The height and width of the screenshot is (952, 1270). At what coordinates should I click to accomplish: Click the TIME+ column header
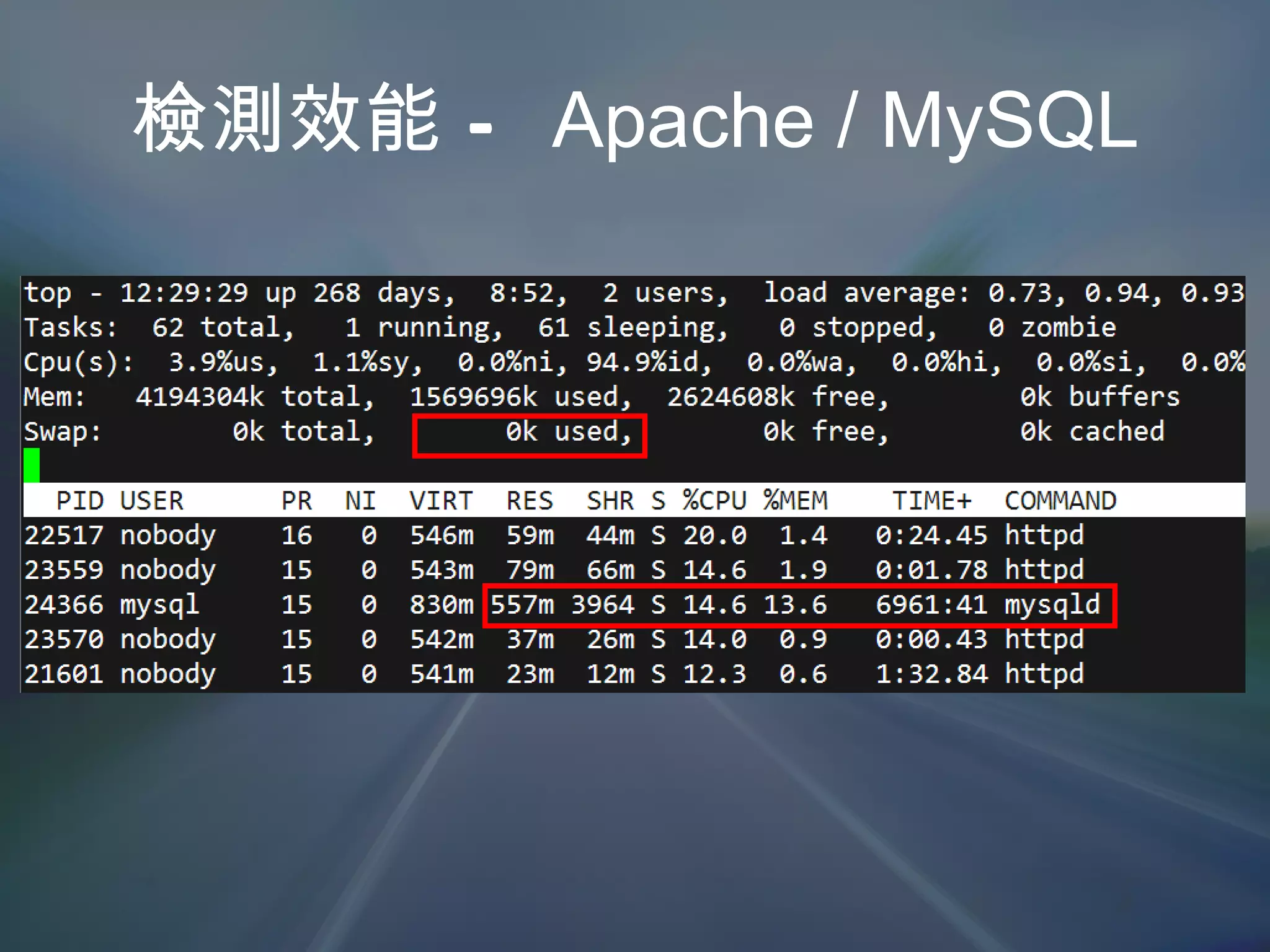pos(932,501)
